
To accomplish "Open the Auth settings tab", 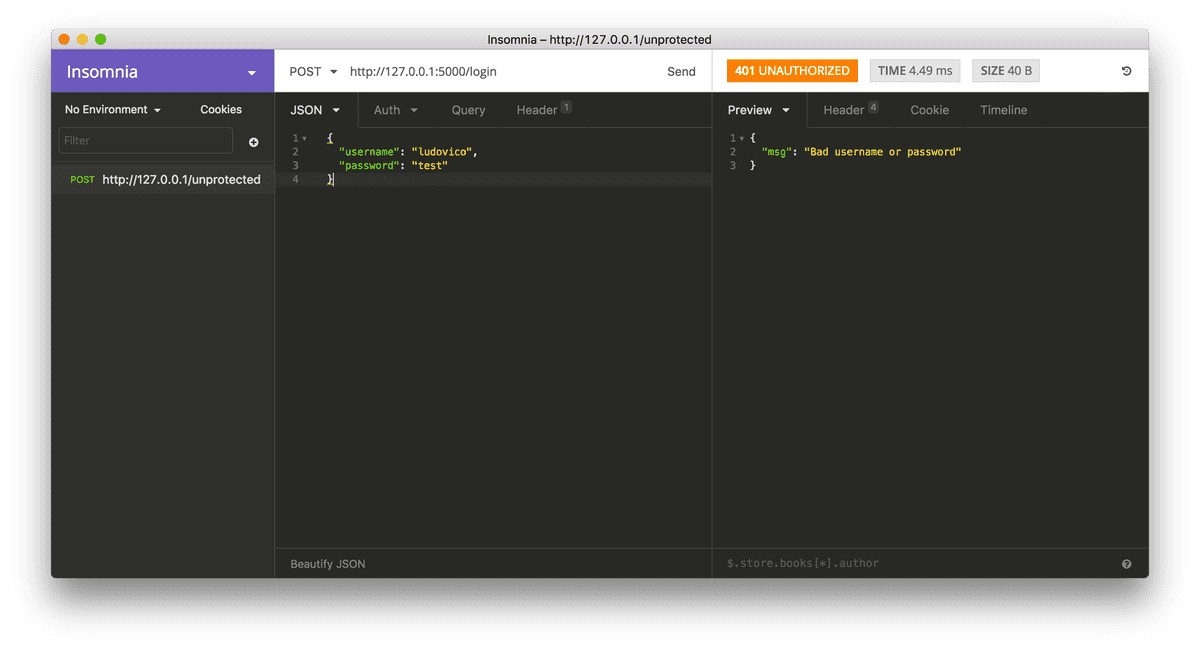I will 394,109.
